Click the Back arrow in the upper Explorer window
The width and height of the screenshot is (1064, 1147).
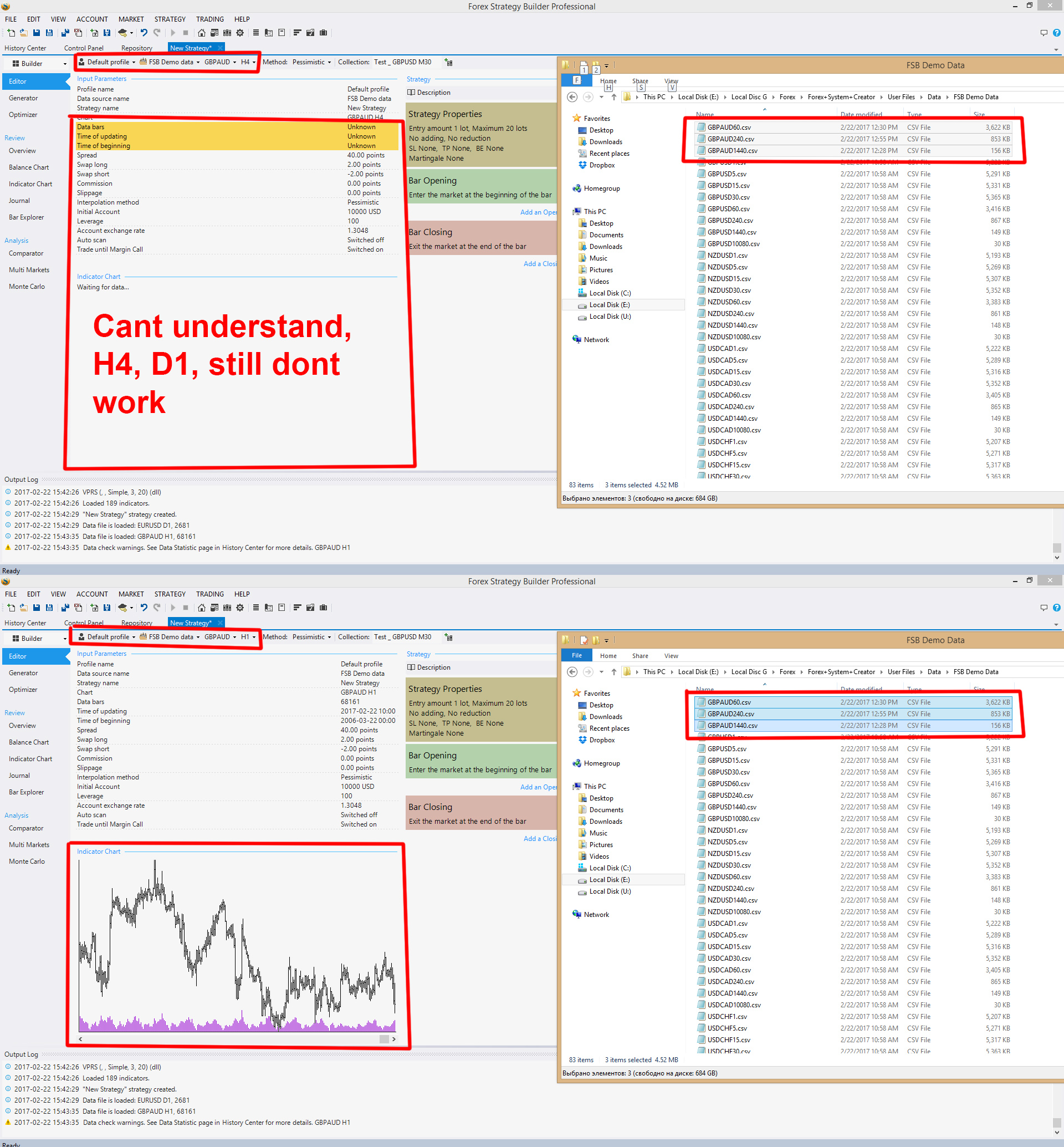pyautogui.click(x=572, y=97)
